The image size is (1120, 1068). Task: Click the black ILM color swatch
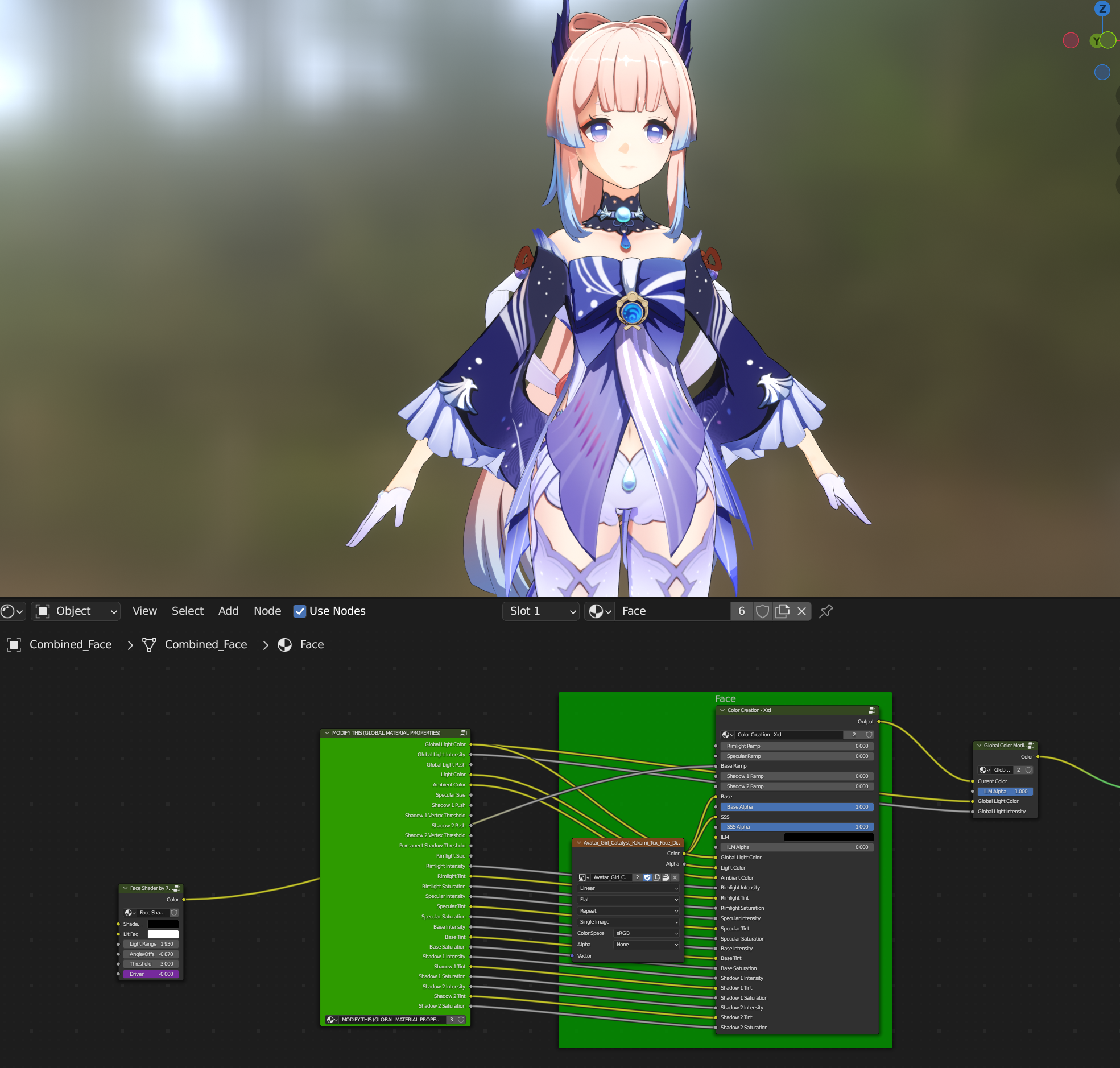[x=828, y=837]
